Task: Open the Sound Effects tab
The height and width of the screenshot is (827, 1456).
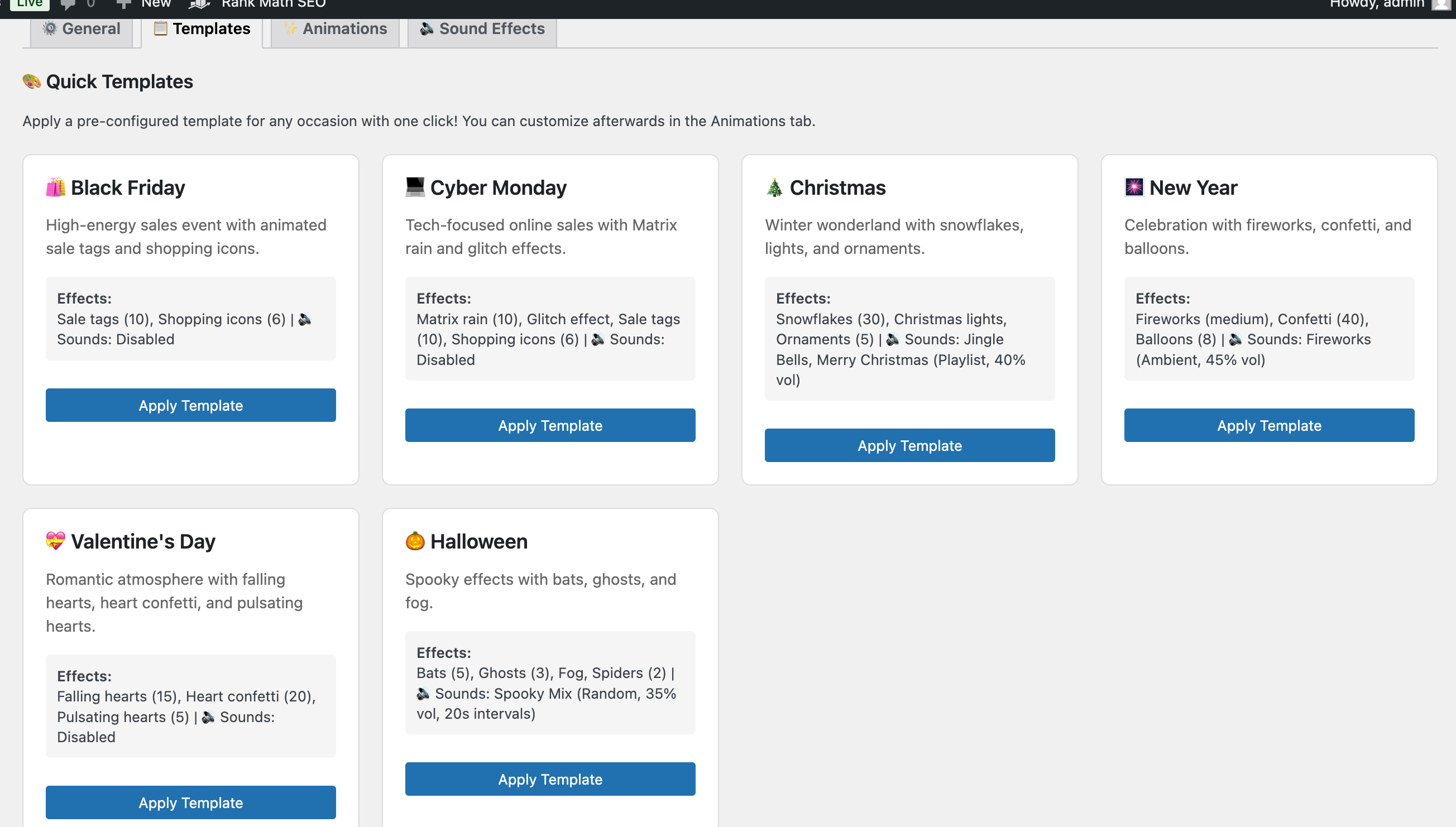Action: tap(482, 29)
